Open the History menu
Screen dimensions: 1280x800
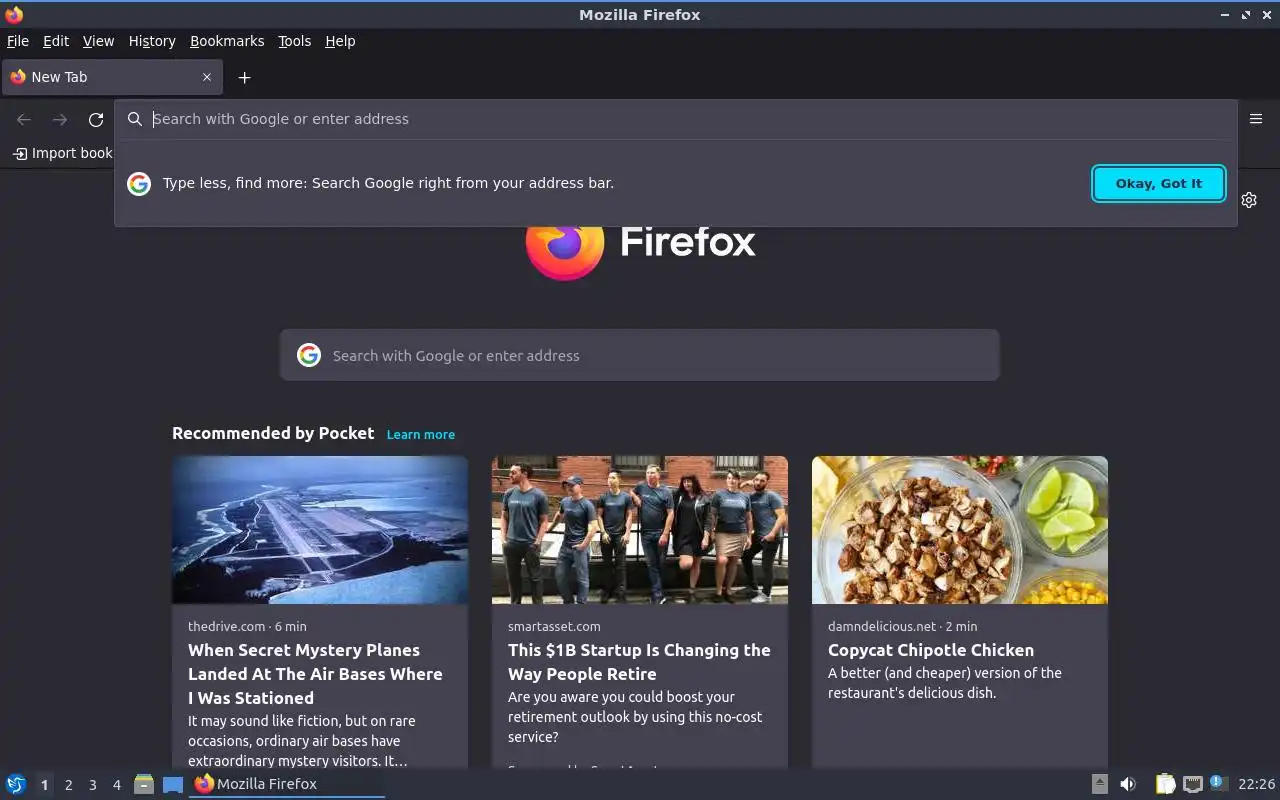(152, 41)
